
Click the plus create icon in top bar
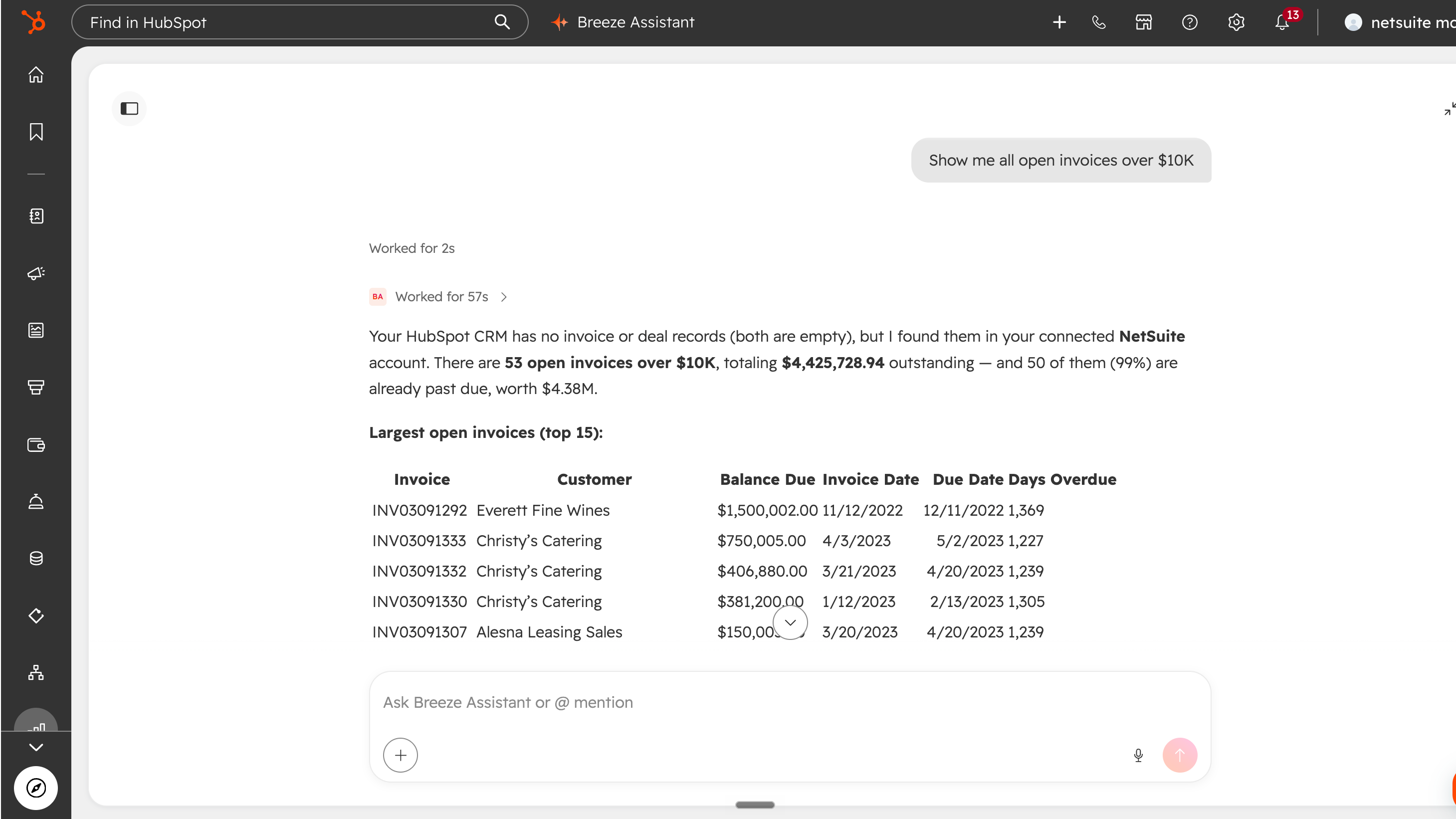click(x=1059, y=22)
